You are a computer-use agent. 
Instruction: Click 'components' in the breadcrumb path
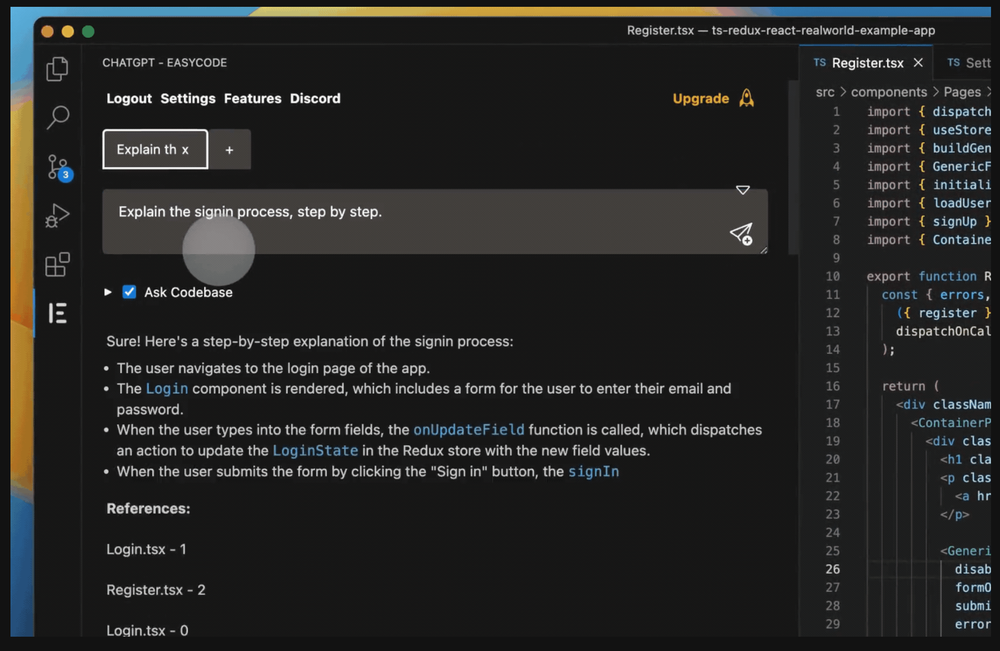tap(888, 92)
